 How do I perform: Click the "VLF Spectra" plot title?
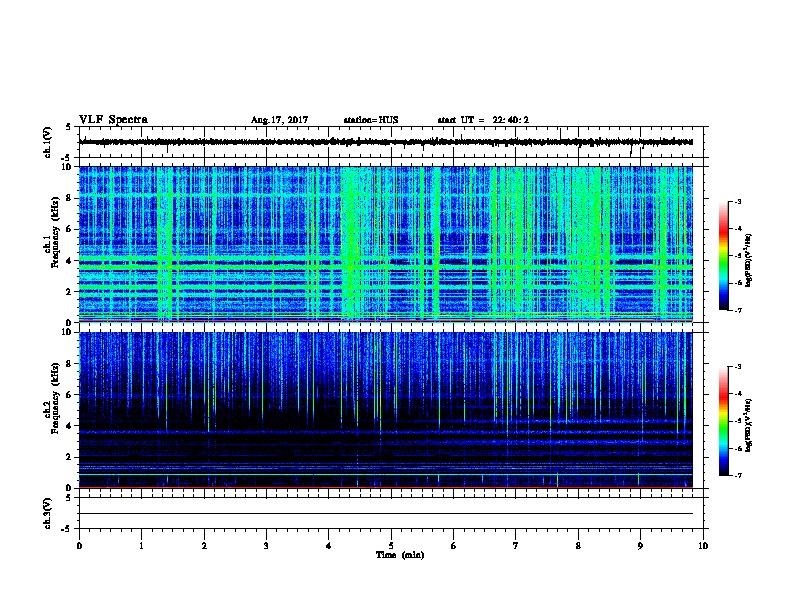click(x=113, y=120)
